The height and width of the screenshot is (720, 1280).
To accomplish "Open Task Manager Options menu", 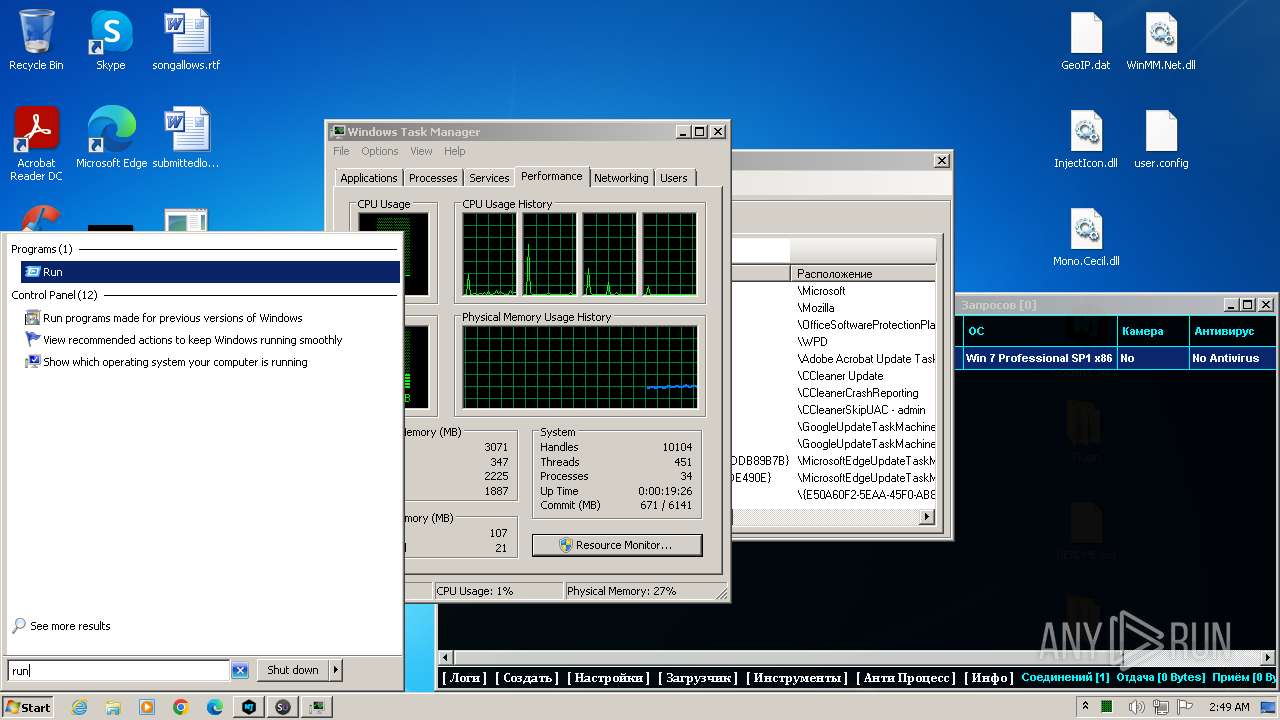I will 380,151.
